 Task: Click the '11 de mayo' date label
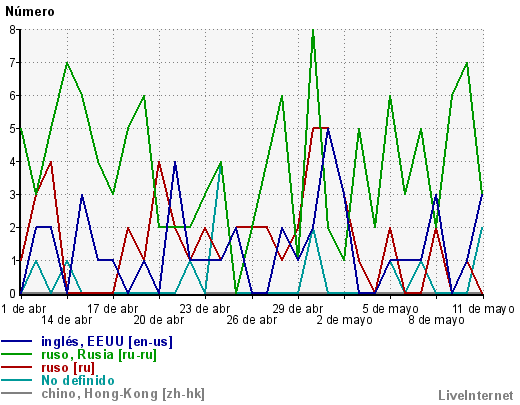point(483,309)
